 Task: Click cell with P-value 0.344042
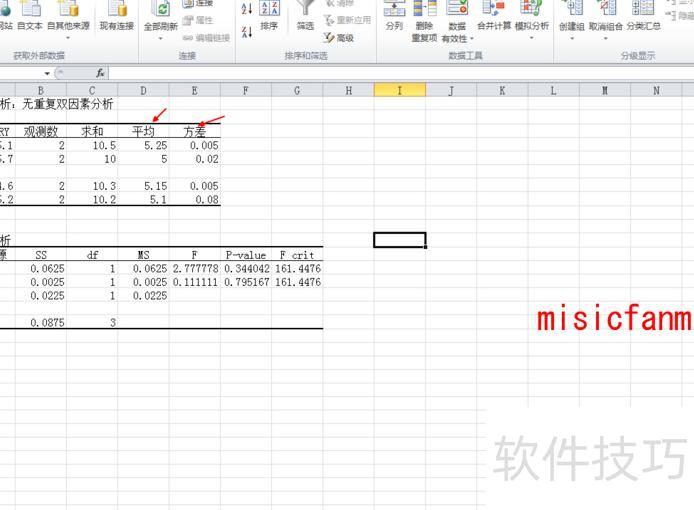coord(246,268)
